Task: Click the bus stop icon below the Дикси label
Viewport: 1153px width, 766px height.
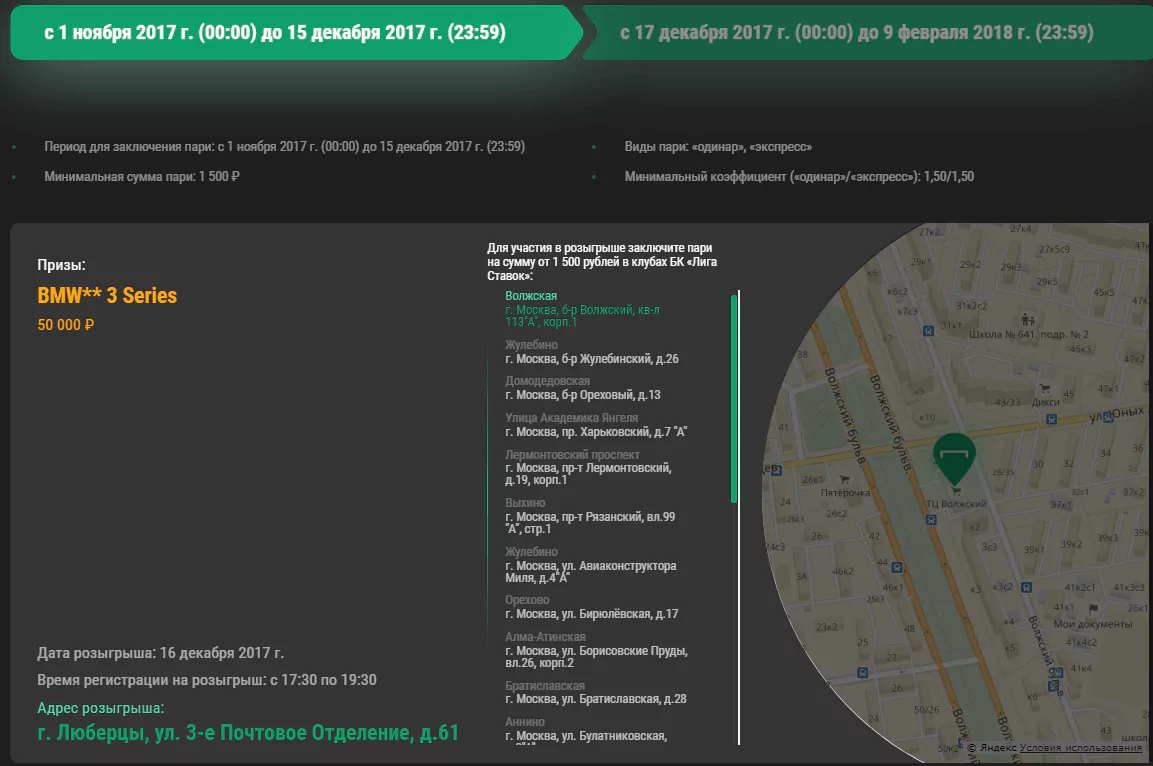Action: 1052,419
